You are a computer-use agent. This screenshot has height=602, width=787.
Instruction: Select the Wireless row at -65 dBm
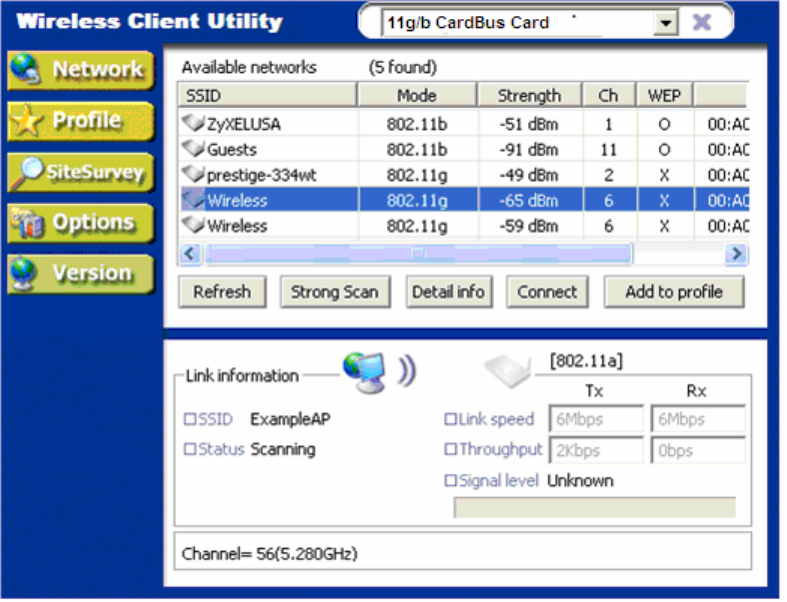click(x=464, y=200)
